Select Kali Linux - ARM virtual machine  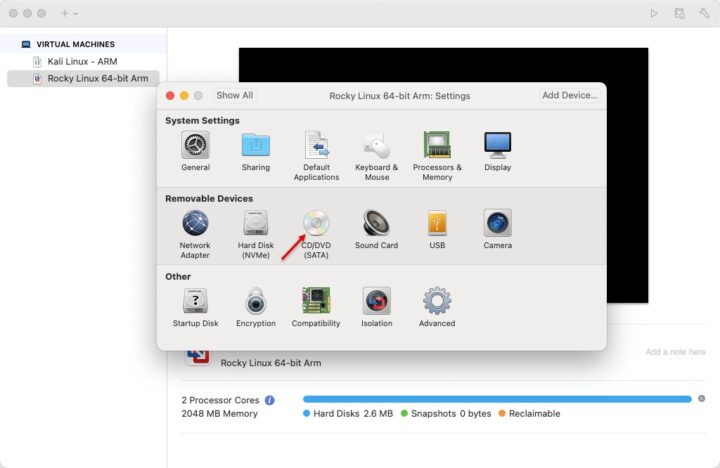83,62
